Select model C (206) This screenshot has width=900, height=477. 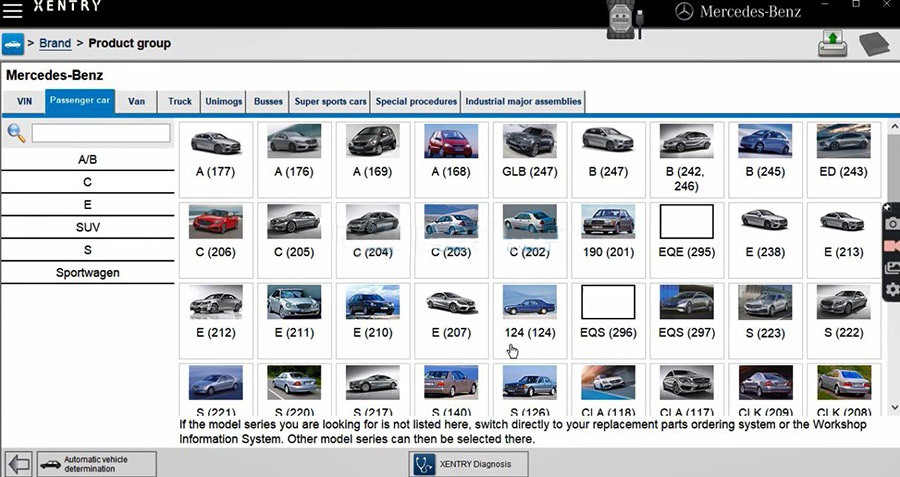216,240
